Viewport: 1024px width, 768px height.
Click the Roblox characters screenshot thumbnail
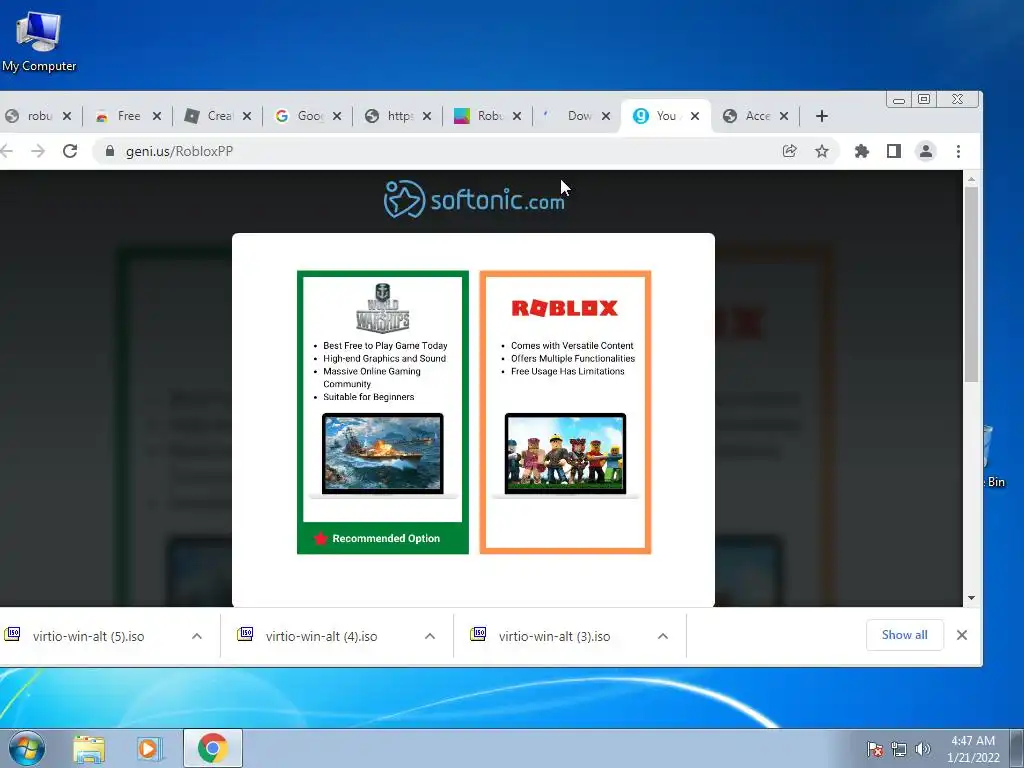(x=565, y=454)
